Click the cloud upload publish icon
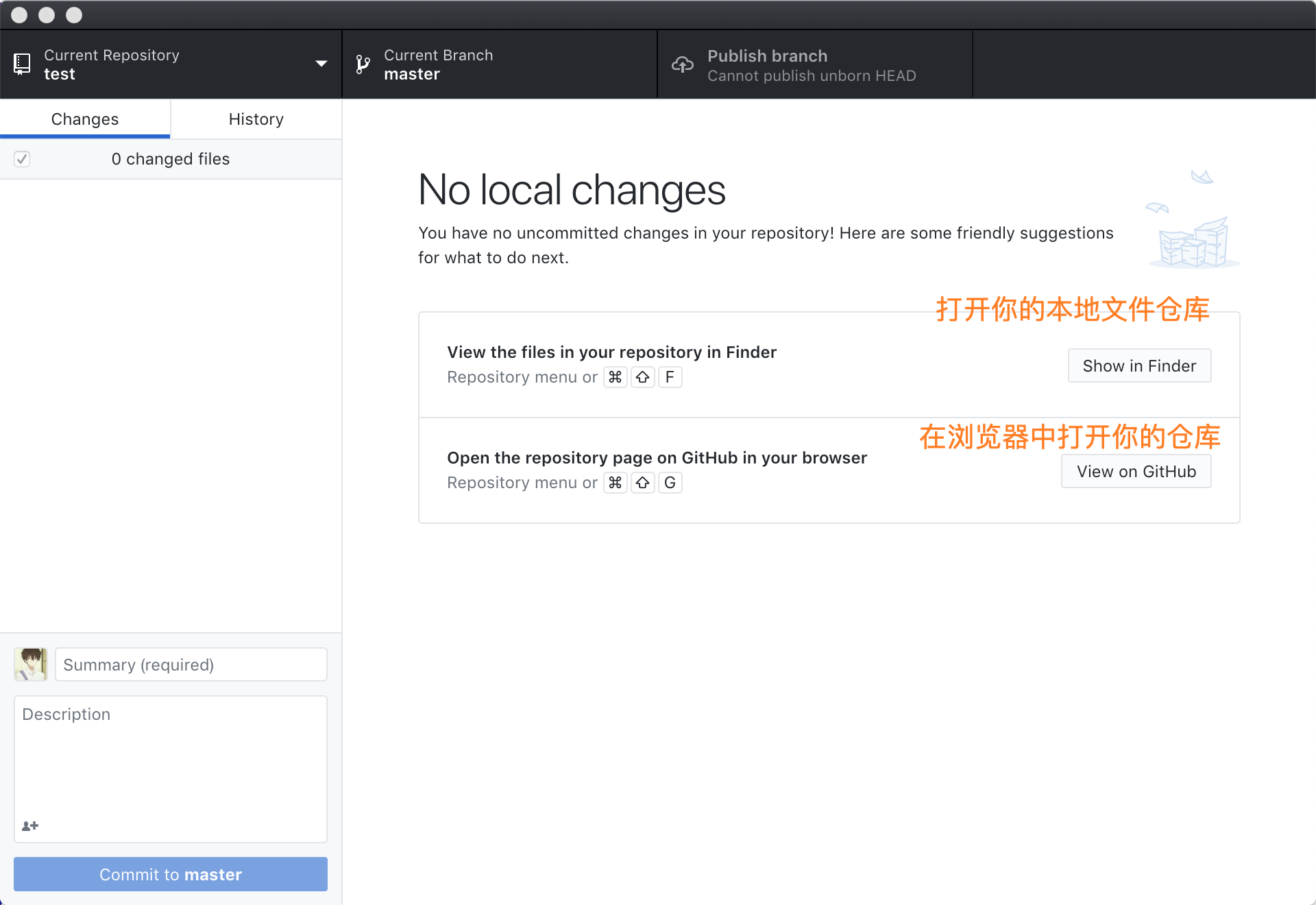The width and height of the screenshot is (1316, 905). point(682,64)
